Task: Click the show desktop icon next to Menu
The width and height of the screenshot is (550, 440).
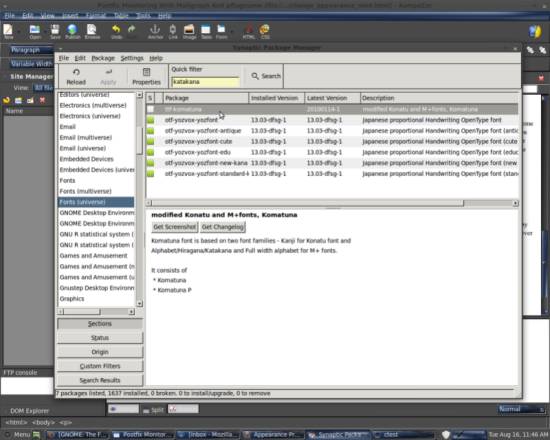Action: [36, 435]
